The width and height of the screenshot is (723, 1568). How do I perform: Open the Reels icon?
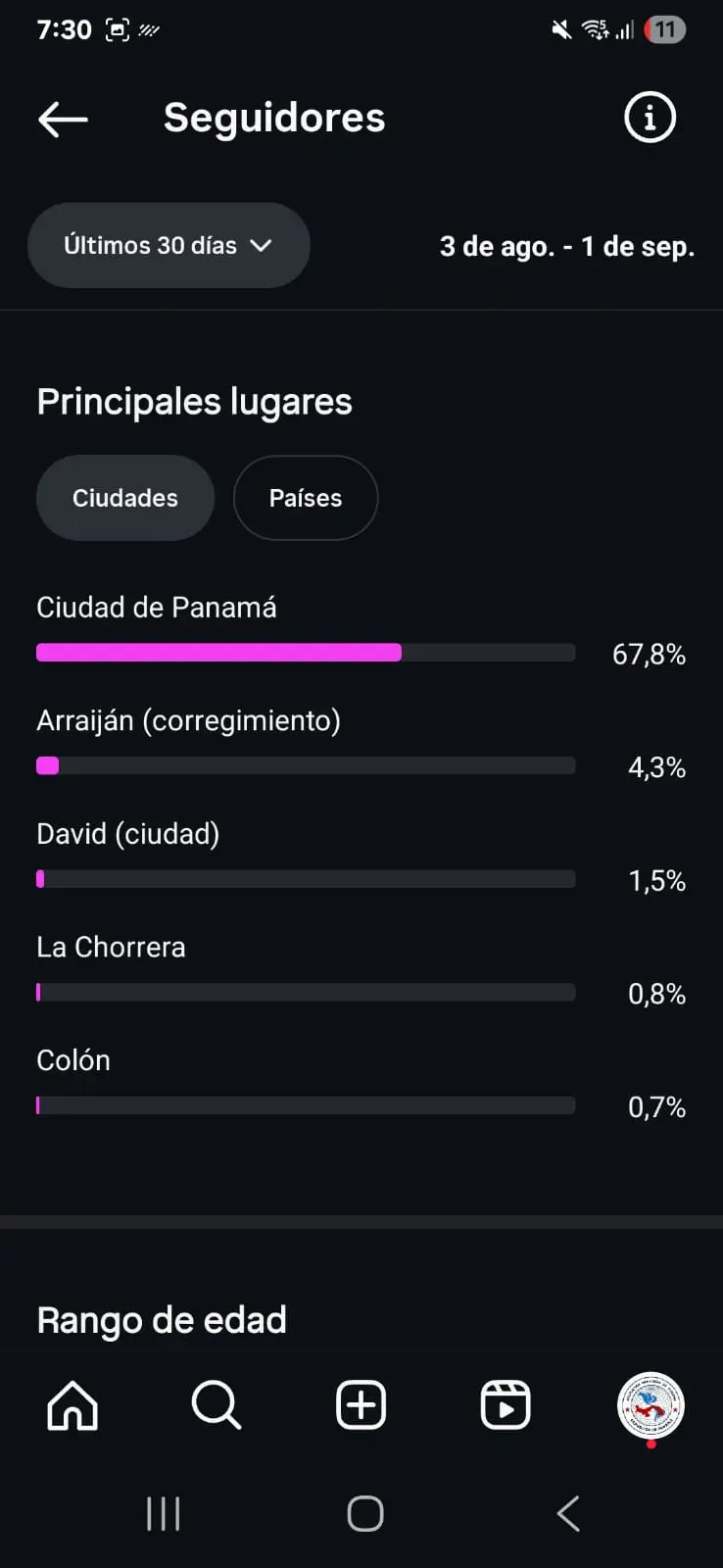(x=506, y=1406)
